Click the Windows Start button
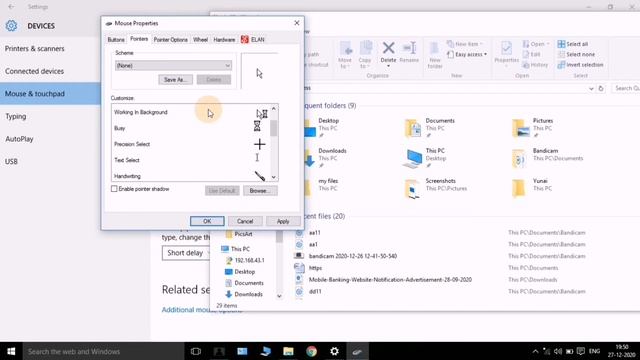Image resolution: width=640 pixels, height=360 pixels. (x=11, y=351)
